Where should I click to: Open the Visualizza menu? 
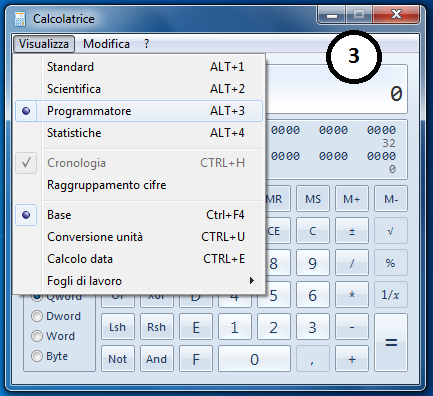pyautogui.click(x=44, y=44)
